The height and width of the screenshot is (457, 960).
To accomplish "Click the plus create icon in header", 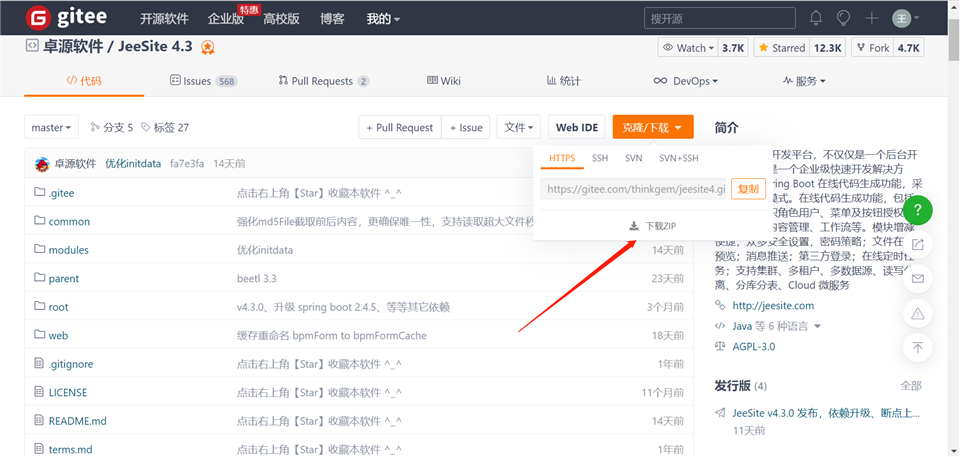I will pyautogui.click(x=872, y=18).
